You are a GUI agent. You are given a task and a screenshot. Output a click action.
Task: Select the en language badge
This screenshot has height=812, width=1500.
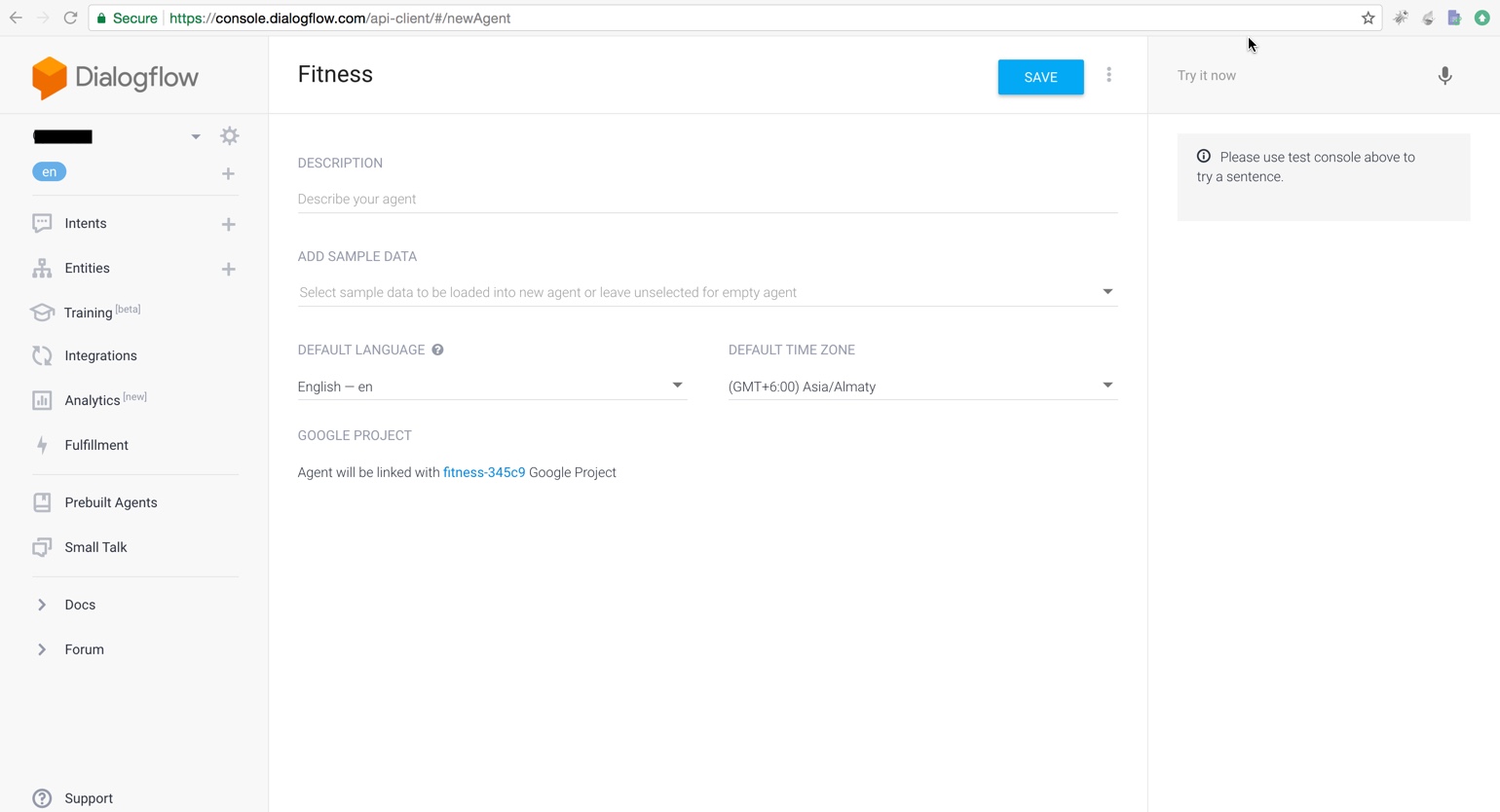coord(49,171)
